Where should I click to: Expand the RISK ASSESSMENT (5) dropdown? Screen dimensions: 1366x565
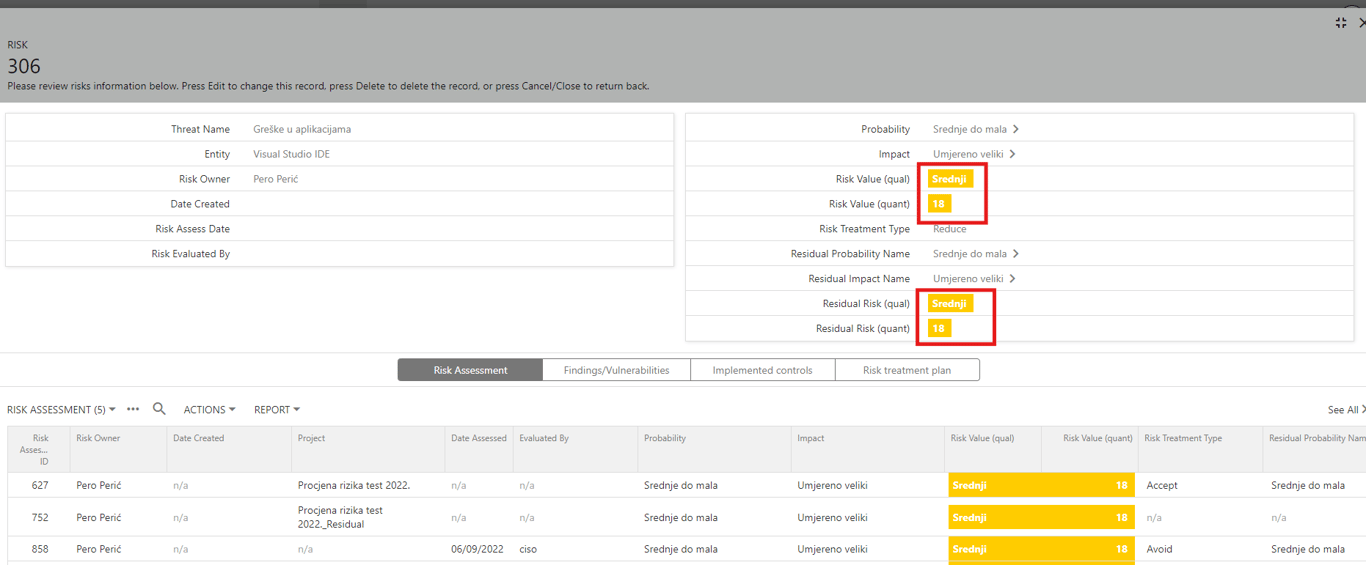pos(61,409)
